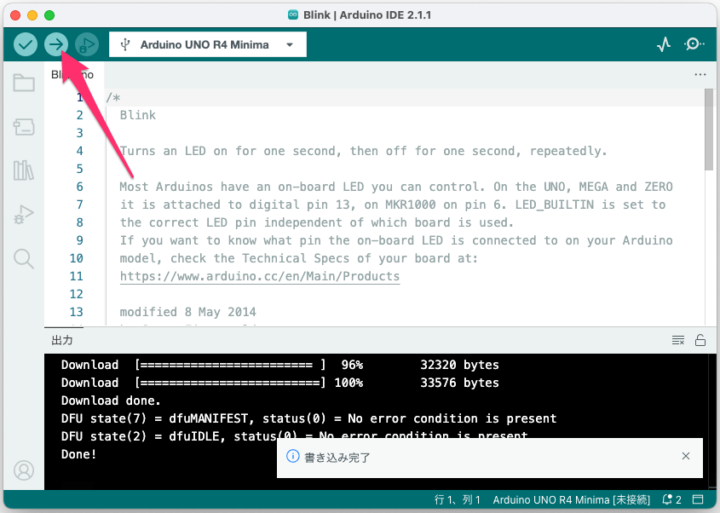Start the Debug button in toolbar
The height and width of the screenshot is (513, 720).
[x=87, y=45]
